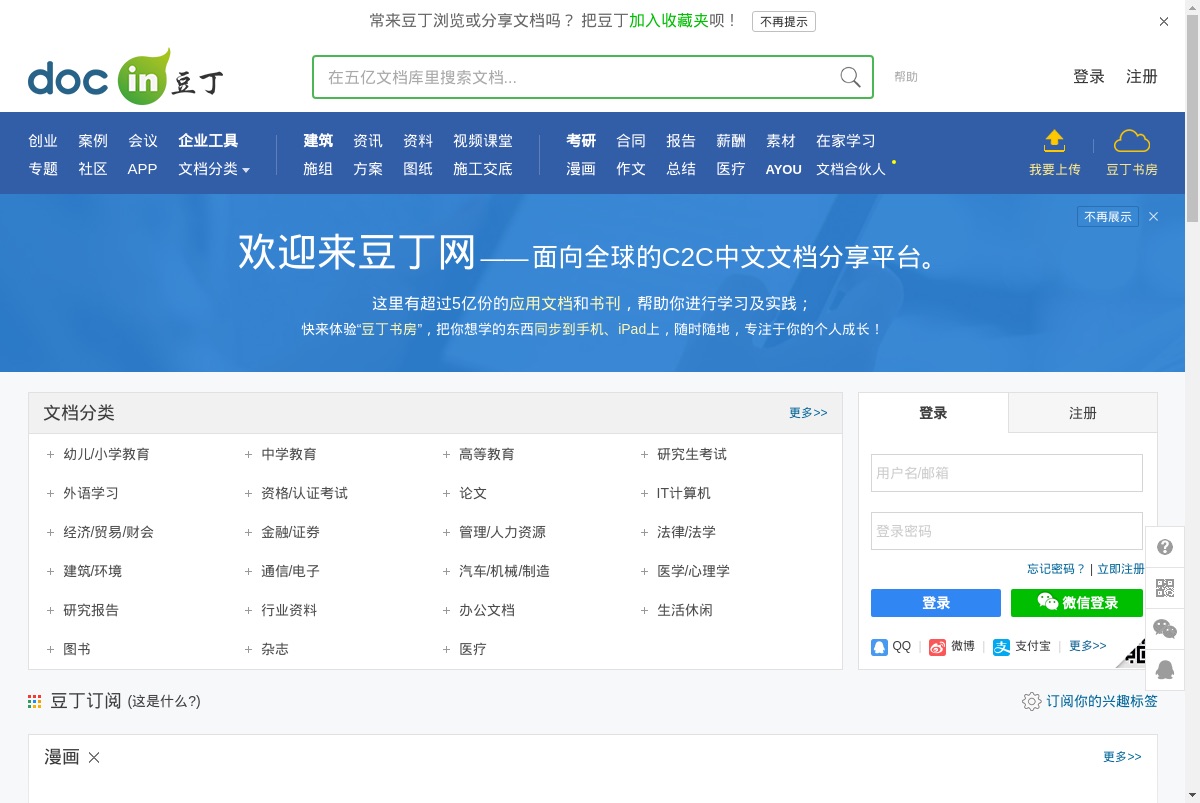Open the 生活休闲 category

(685, 611)
